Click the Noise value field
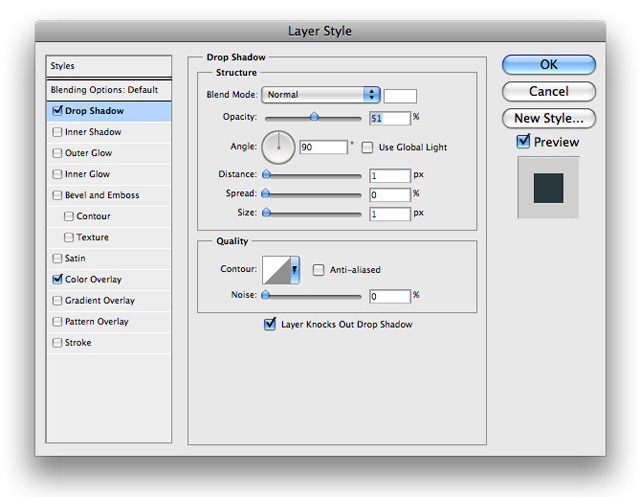Image resolution: width=640 pixels, height=497 pixels. point(390,296)
